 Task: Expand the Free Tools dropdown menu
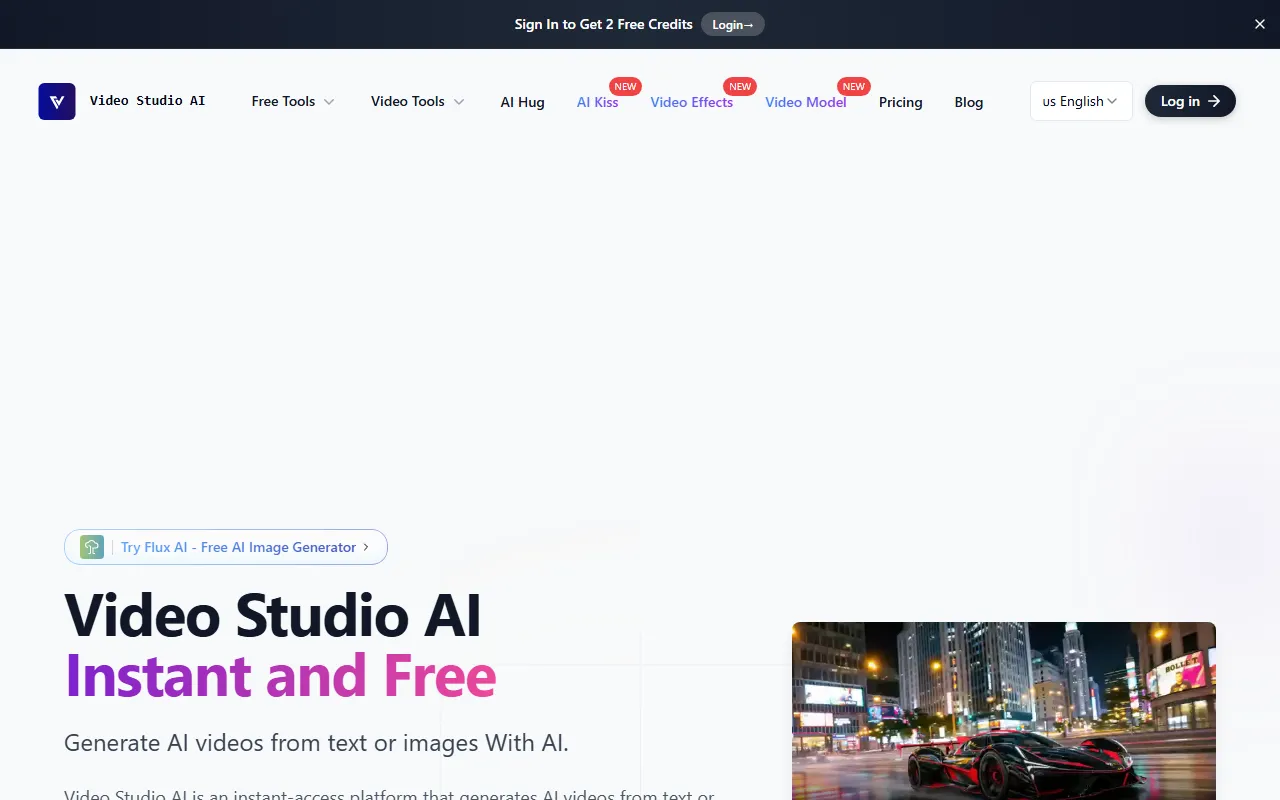point(292,101)
